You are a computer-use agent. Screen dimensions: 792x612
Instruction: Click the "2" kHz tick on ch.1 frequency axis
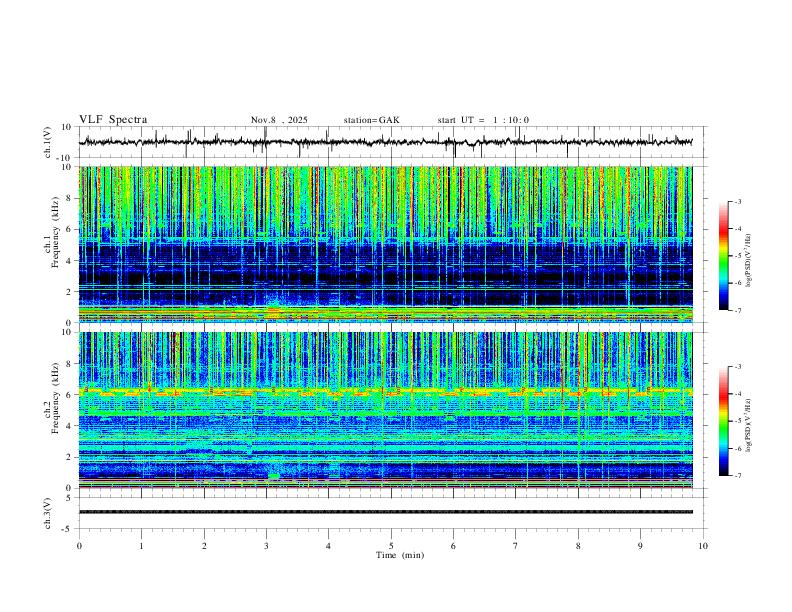[69, 292]
